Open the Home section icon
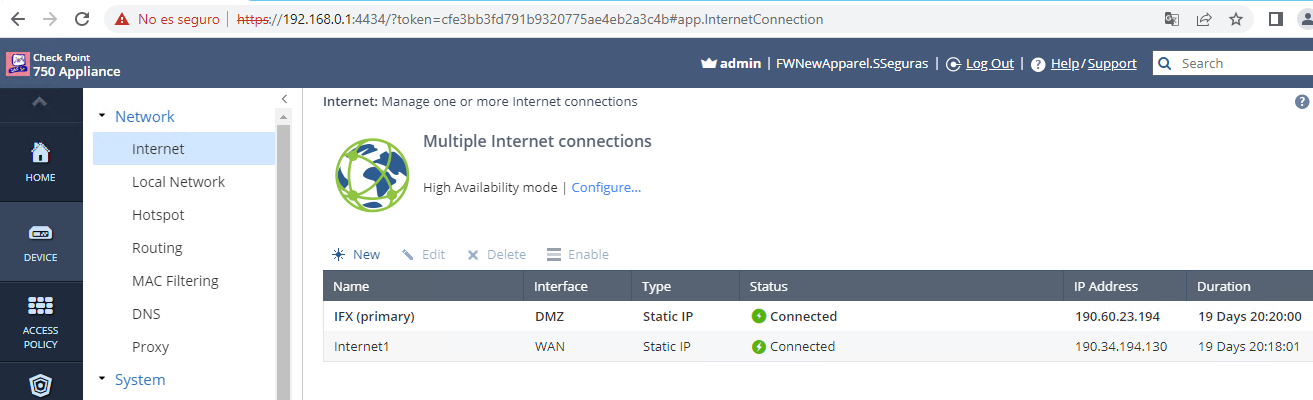 tap(40, 162)
